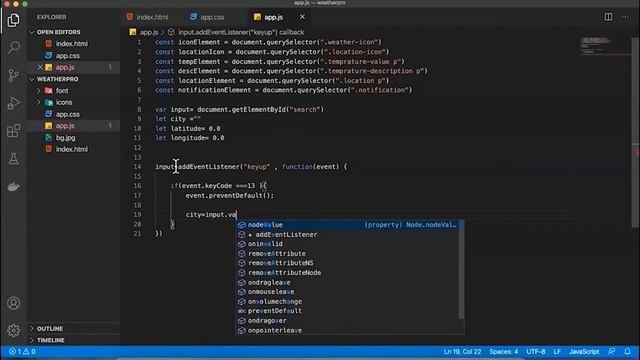This screenshot has height=360, width=640.
Task: Open the Extensions view
Action: coord(13,131)
